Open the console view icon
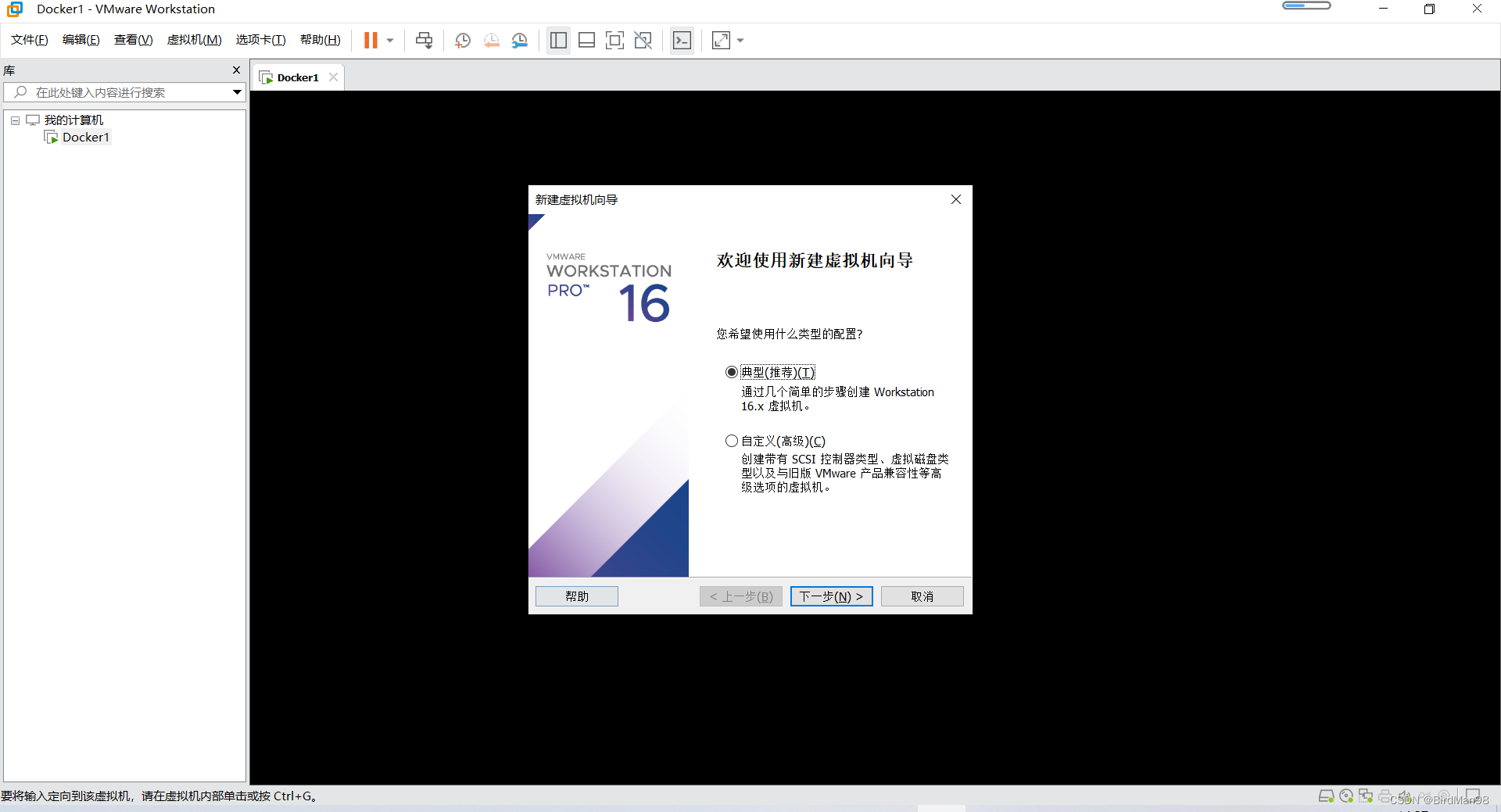The image size is (1501, 812). [682, 40]
